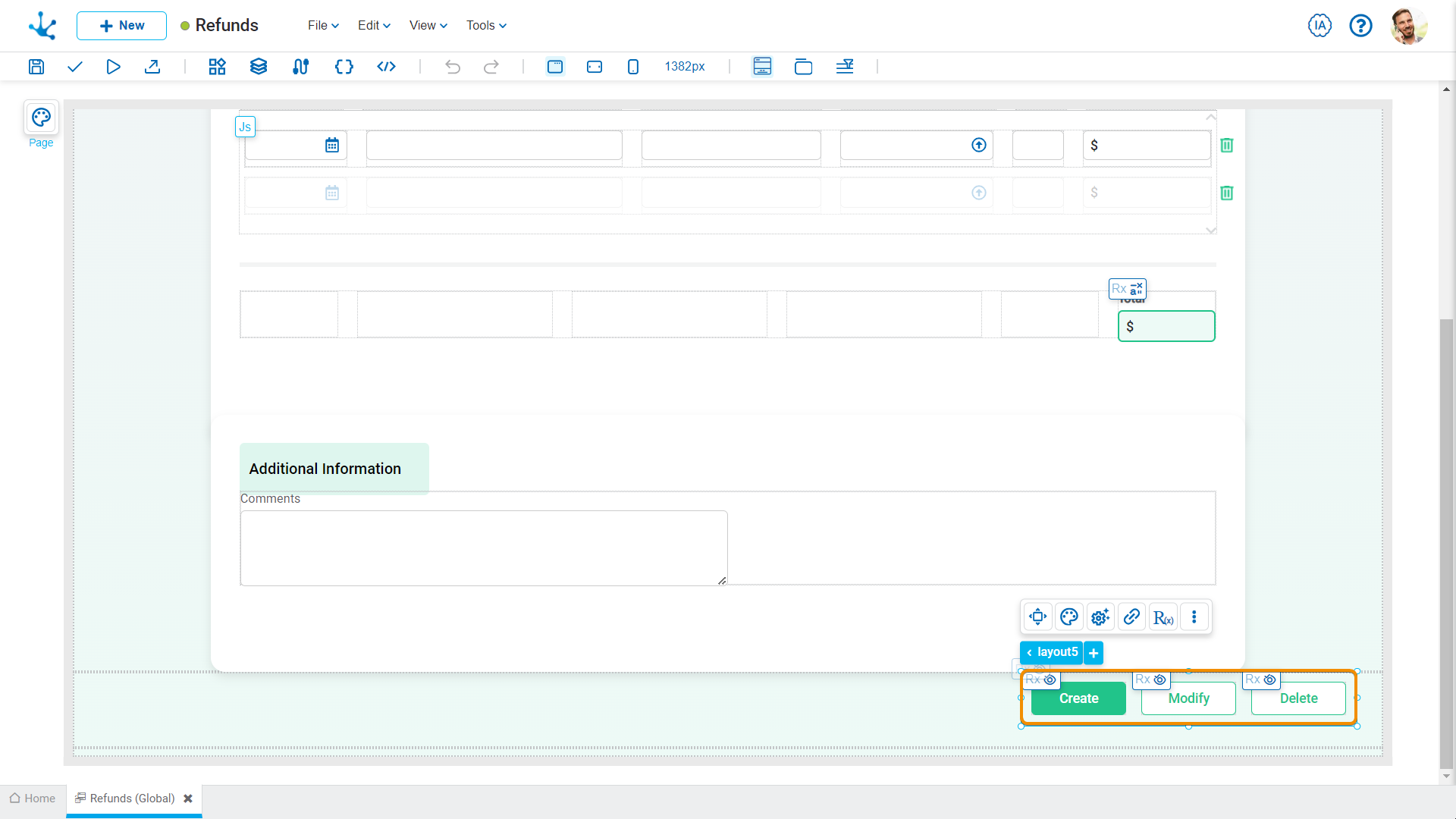
Task: Click the Play preview icon
Action: coord(113,67)
